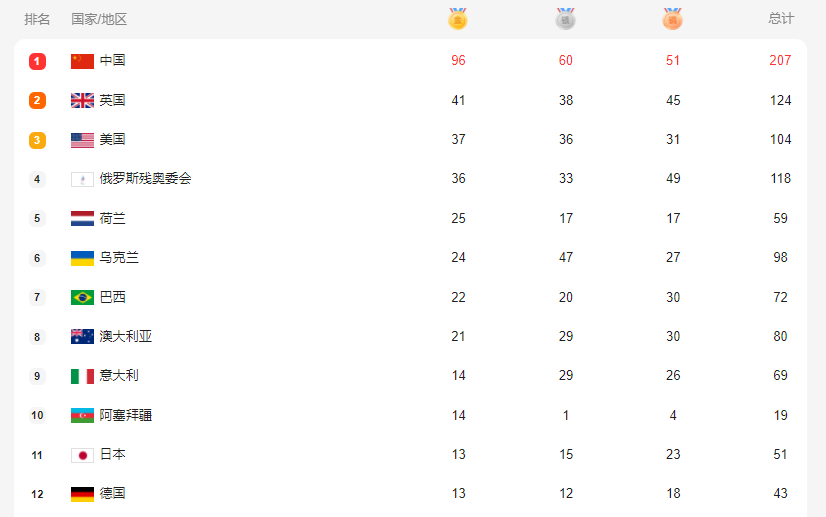Click the 排名 column header

point(37,19)
